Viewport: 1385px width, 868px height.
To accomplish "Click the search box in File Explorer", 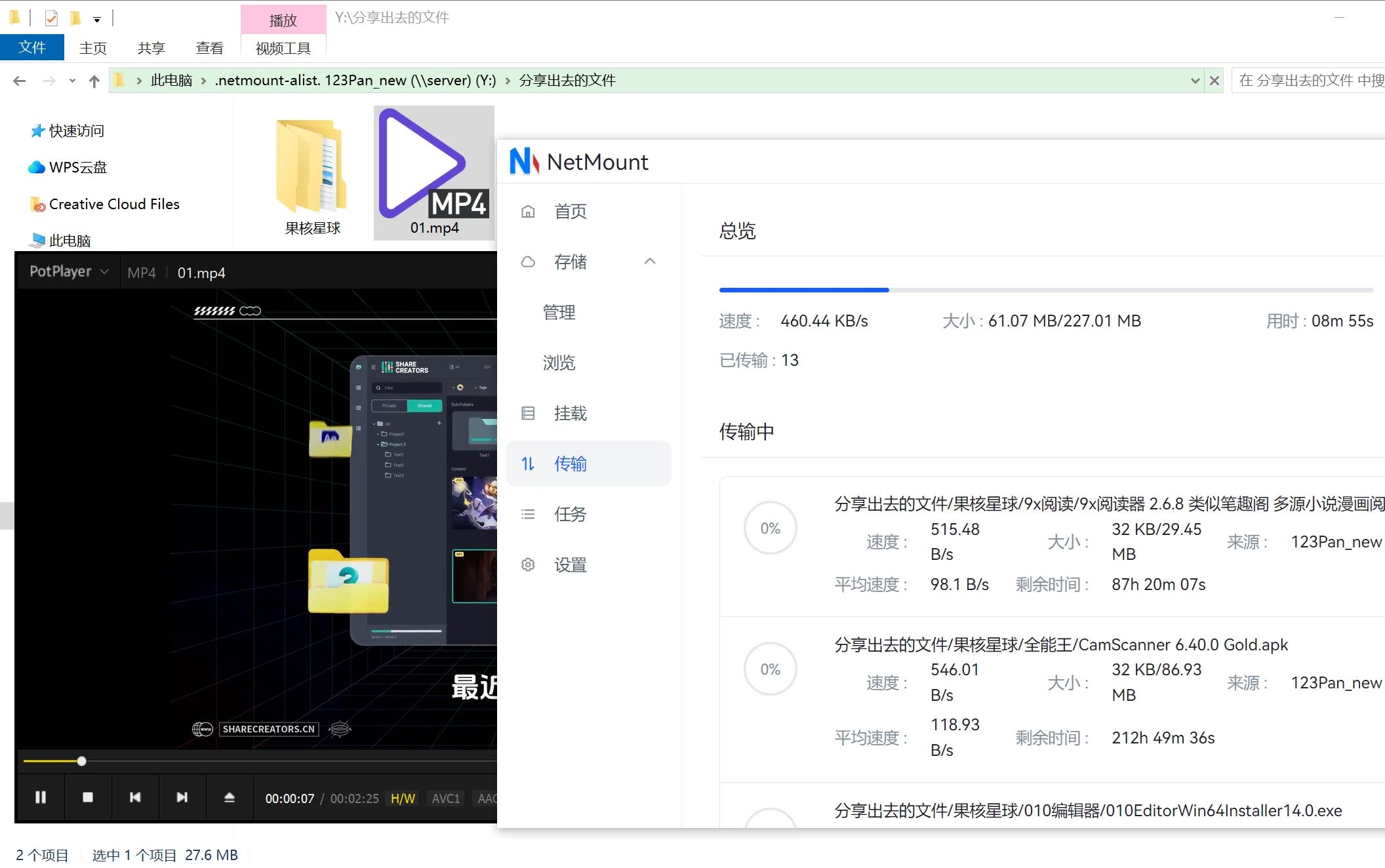I will 1308,81.
